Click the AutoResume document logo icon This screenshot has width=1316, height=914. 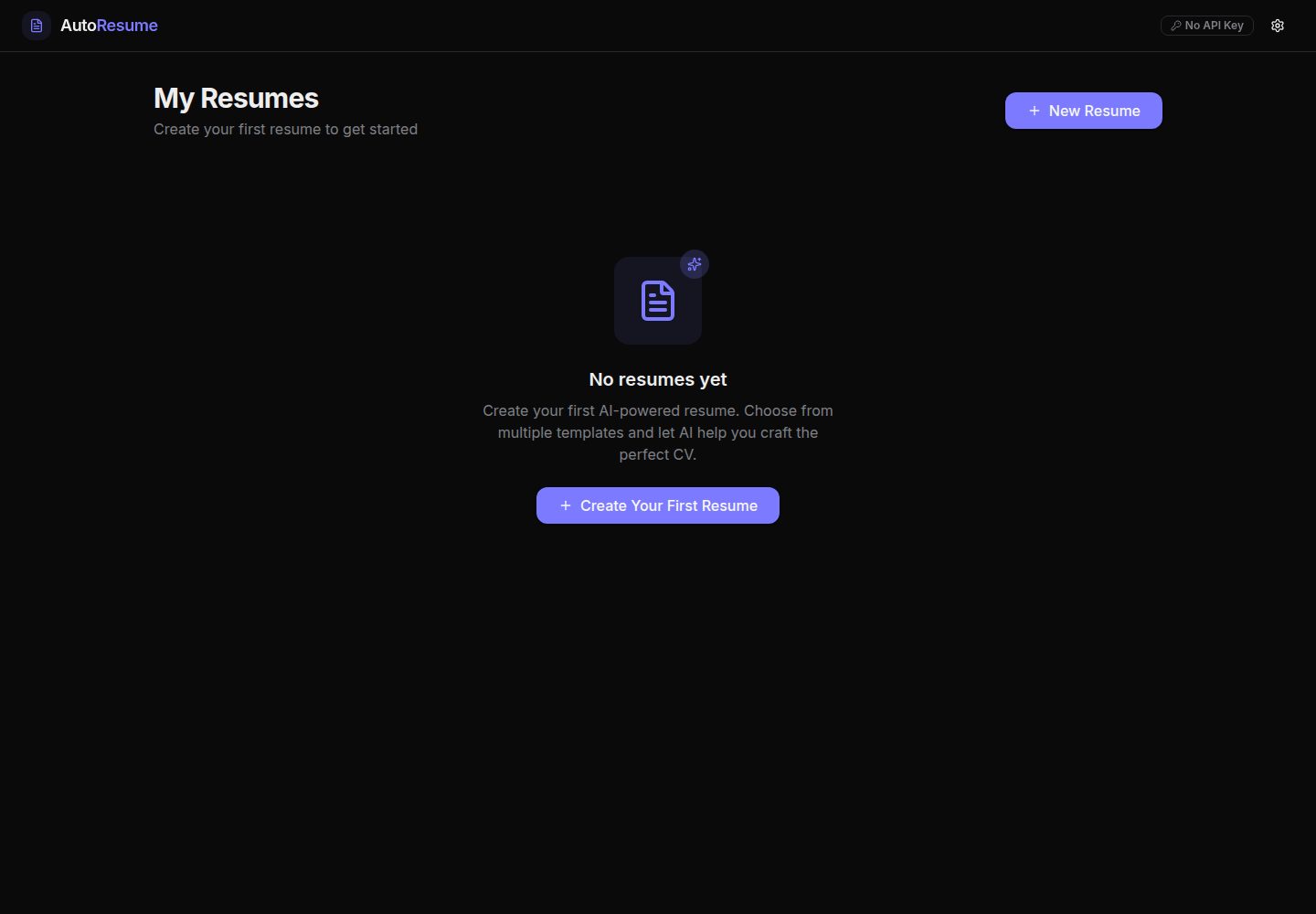point(37,26)
